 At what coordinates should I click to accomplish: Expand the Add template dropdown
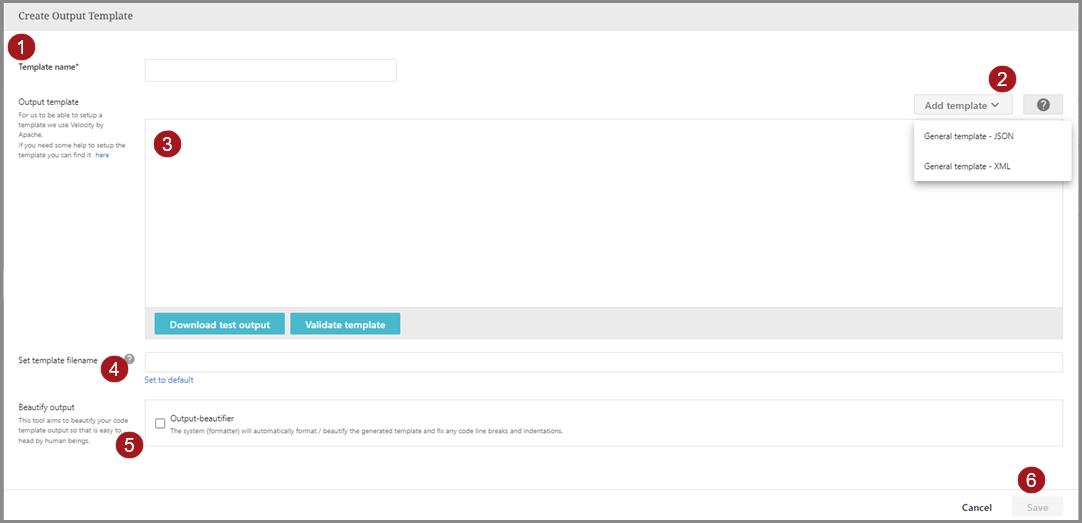[962, 105]
